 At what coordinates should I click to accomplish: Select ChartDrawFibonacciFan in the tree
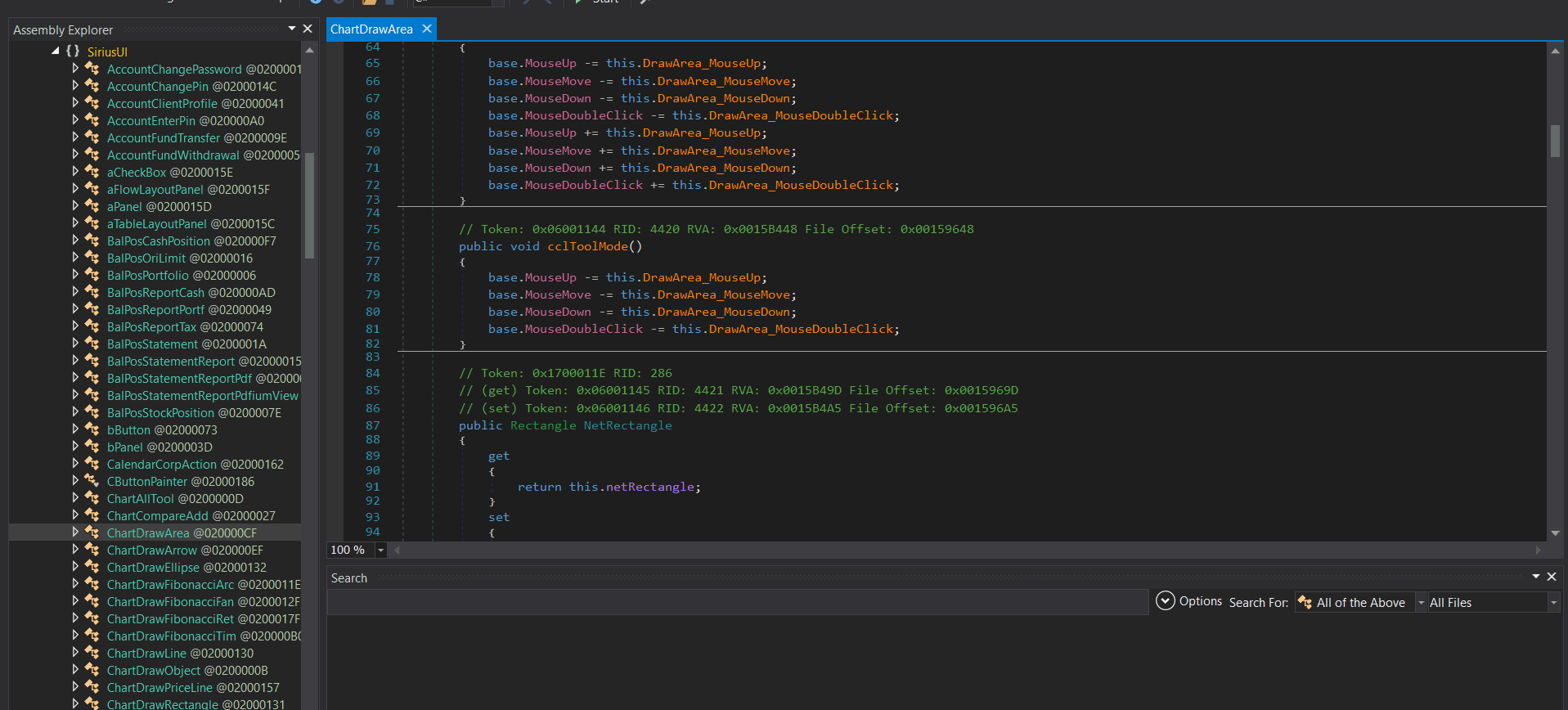(x=203, y=601)
